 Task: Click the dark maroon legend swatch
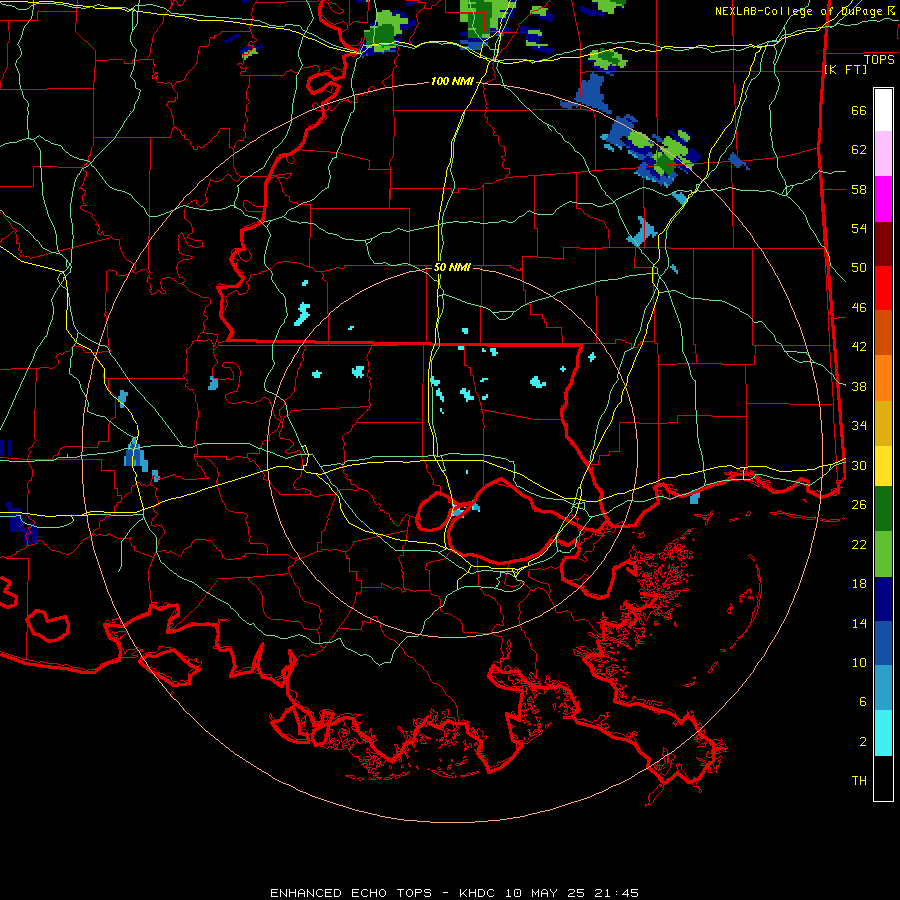[883, 245]
